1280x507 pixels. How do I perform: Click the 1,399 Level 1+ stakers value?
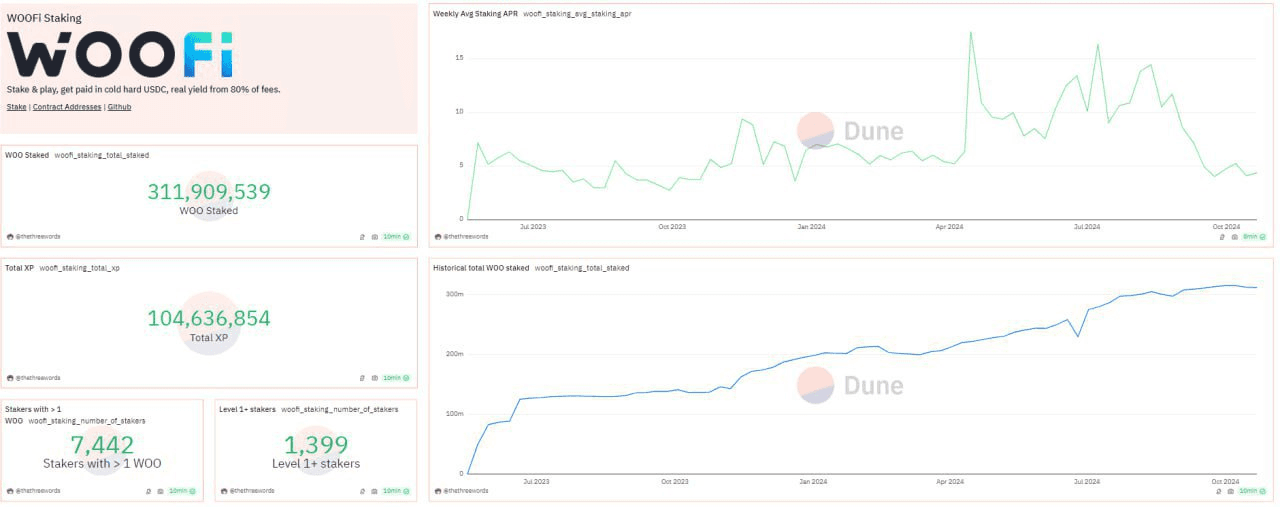(x=316, y=445)
